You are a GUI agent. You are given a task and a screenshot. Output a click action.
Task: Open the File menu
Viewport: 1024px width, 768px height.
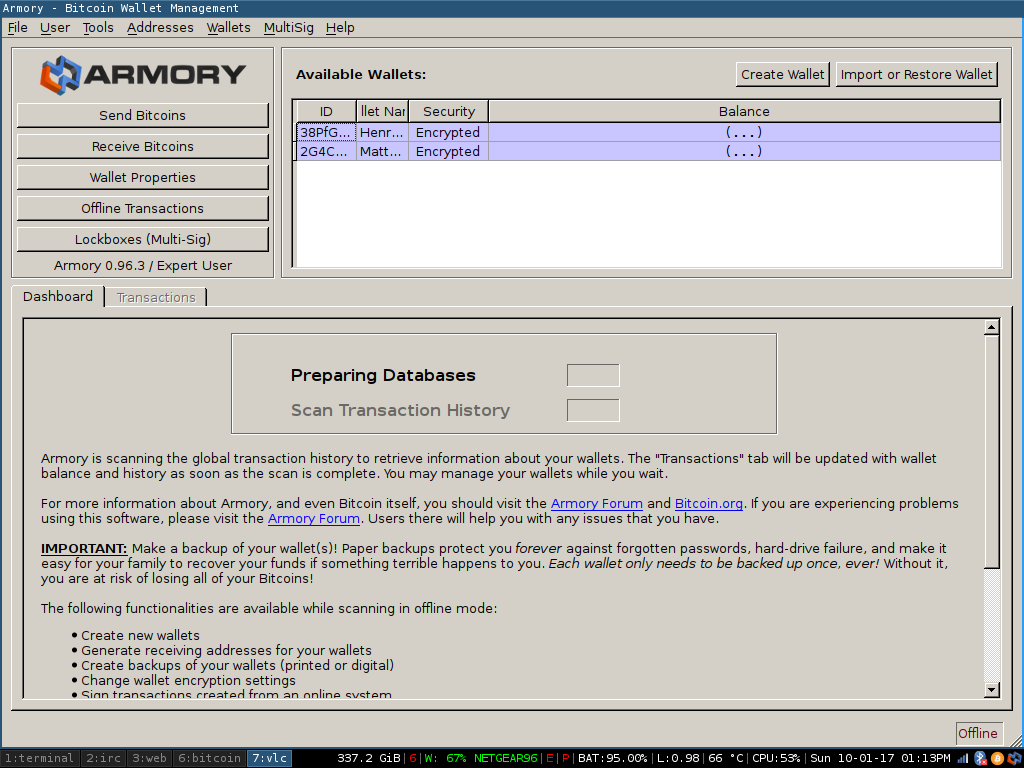(18, 27)
